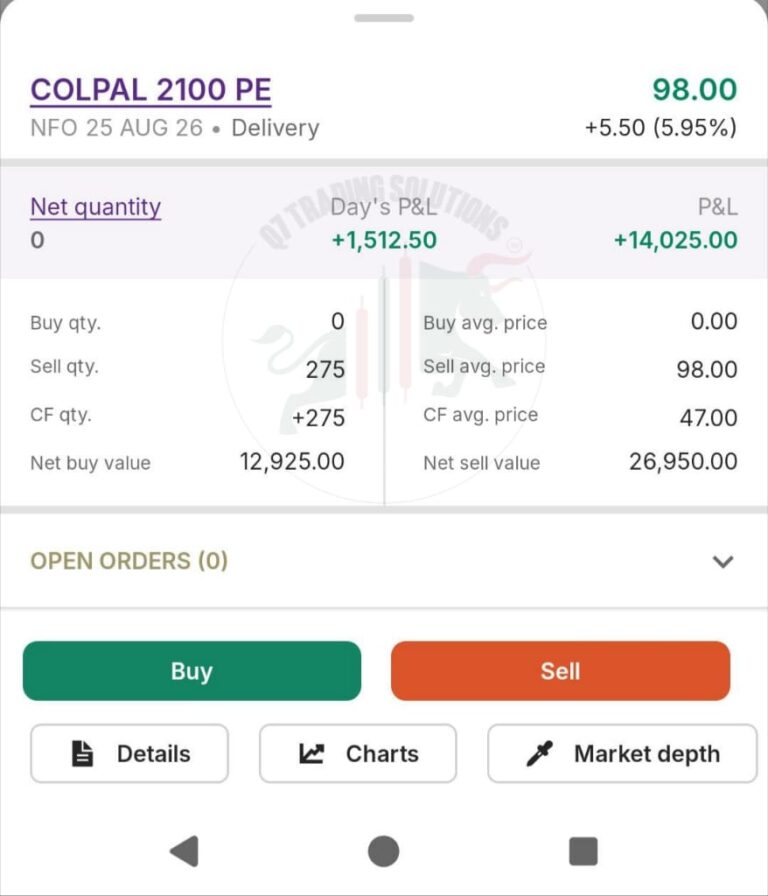Tap the P&L value +14,025.00
The width and height of the screenshot is (768, 896).
pos(675,240)
